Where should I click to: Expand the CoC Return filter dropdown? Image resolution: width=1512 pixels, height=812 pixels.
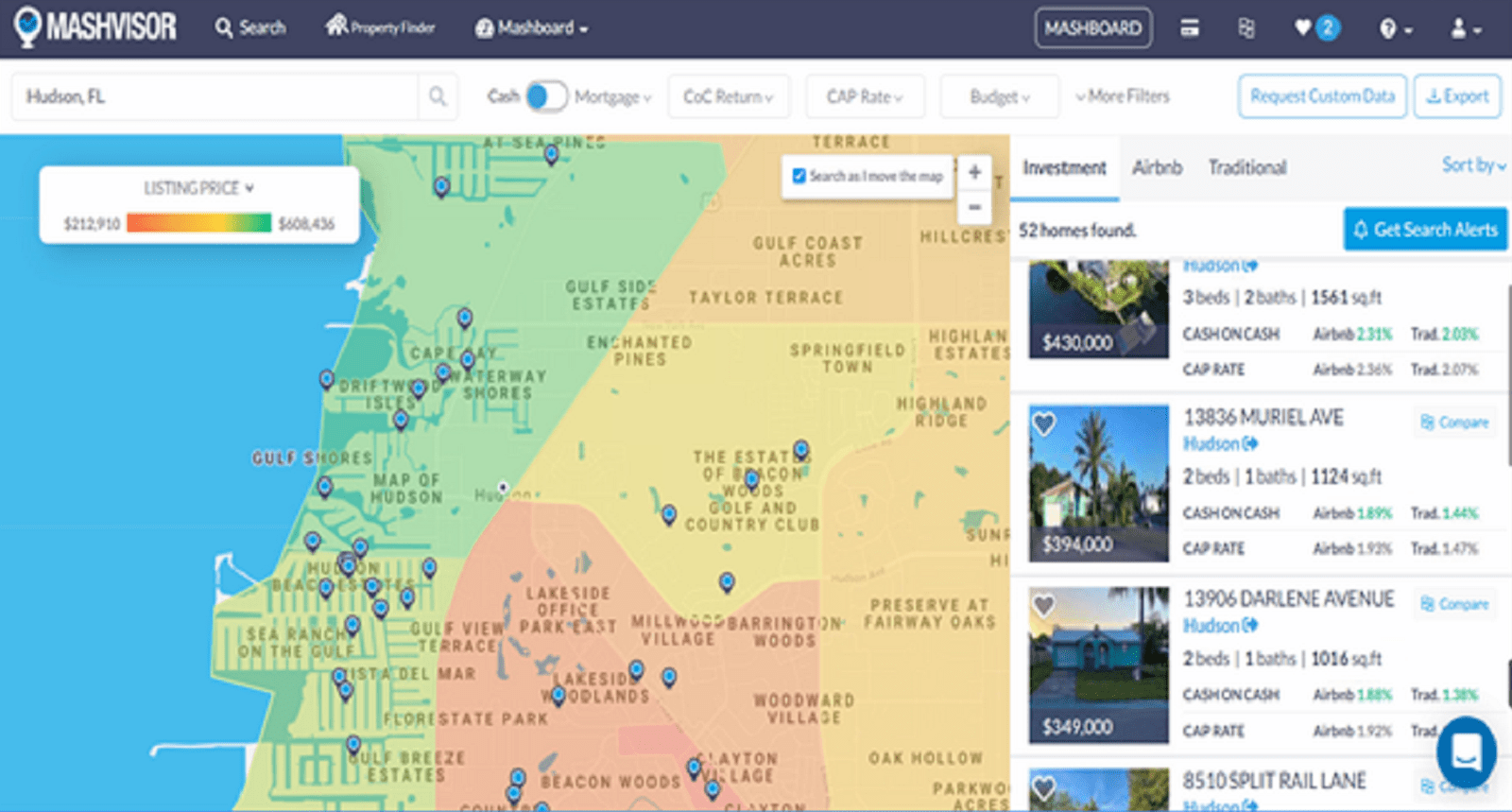click(728, 96)
